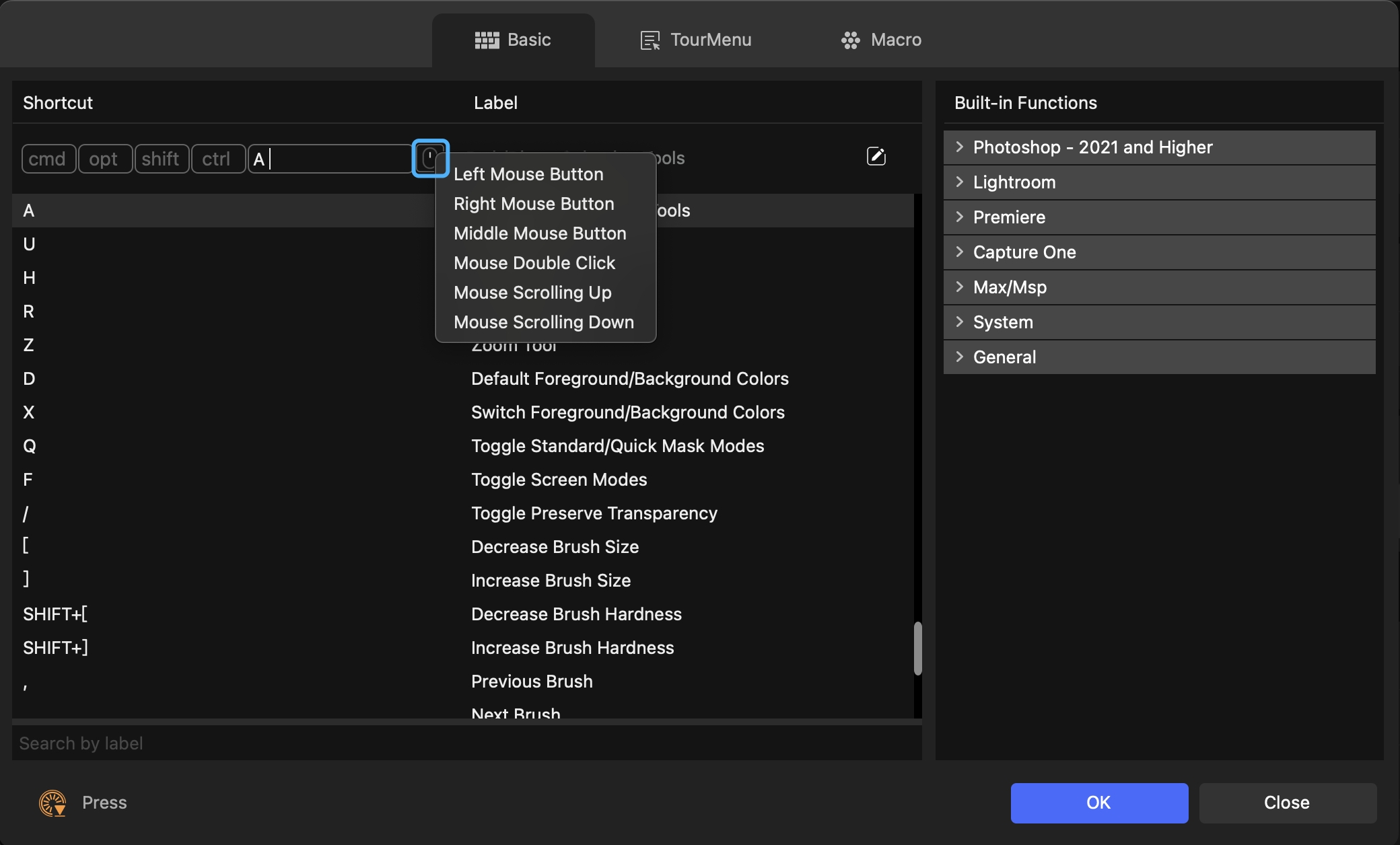Select Increase Brush Hardness row
The image size is (1400, 845).
point(462,648)
